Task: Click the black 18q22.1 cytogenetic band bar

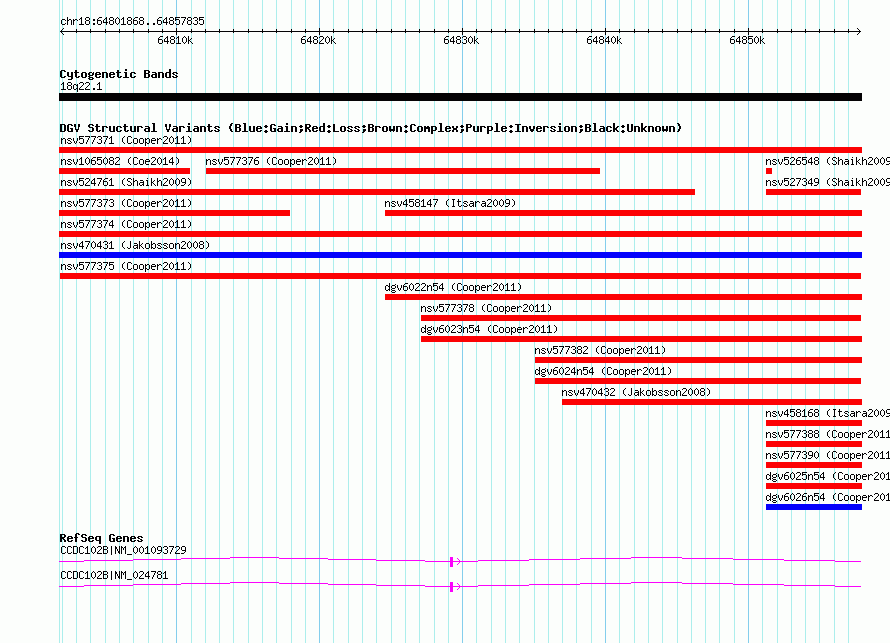Action: pyautogui.click(x=460, y=97)
